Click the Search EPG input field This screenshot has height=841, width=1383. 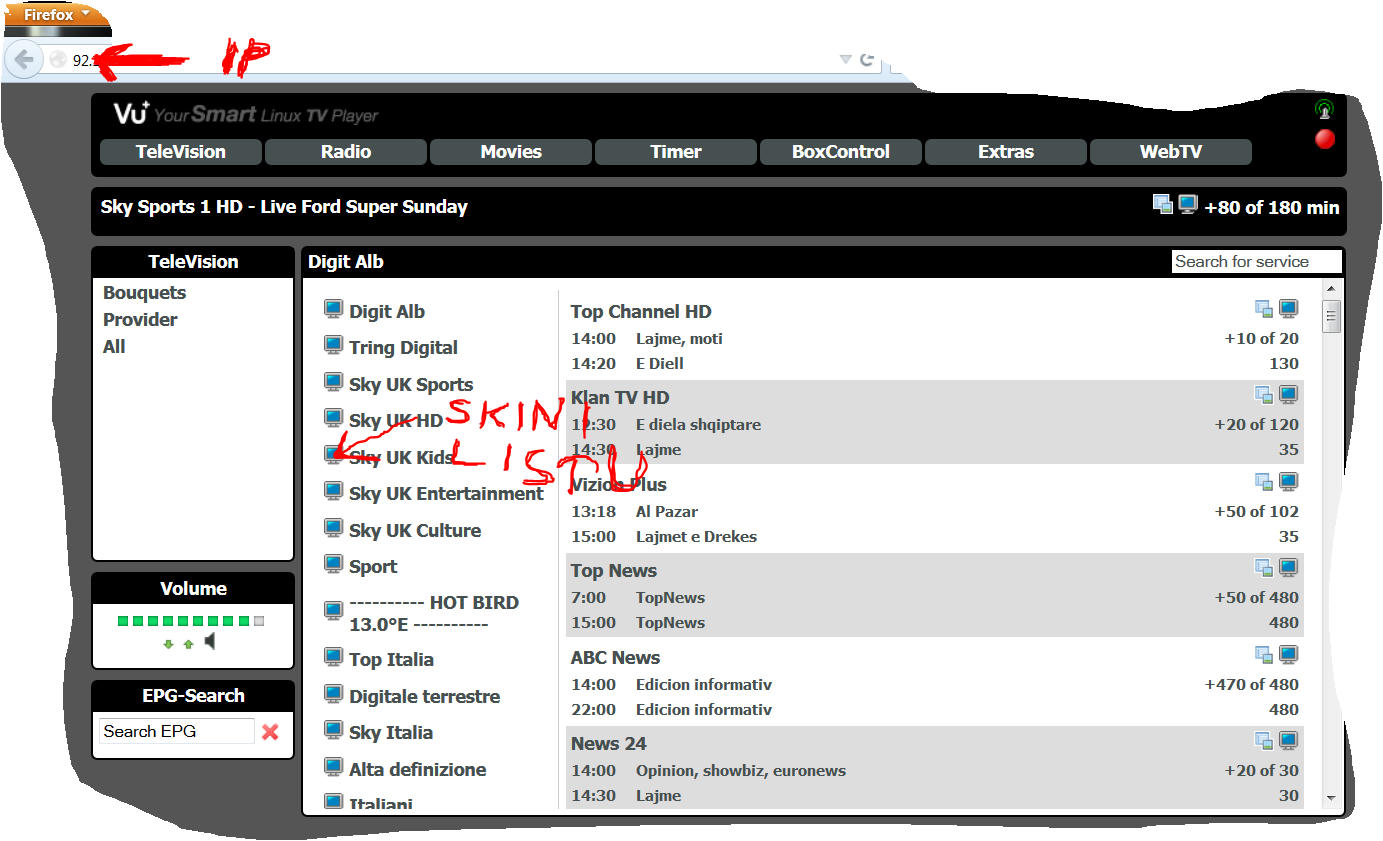tap(177, 731)
